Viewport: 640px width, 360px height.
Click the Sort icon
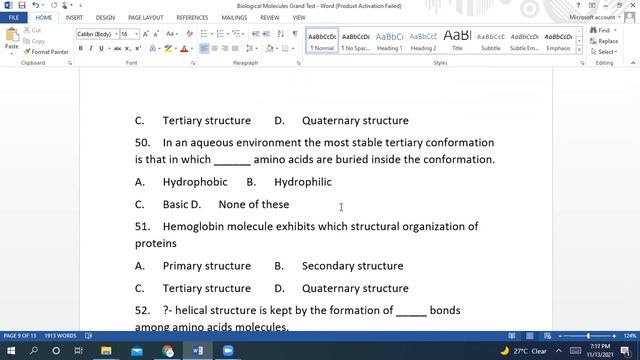[281, 34]
